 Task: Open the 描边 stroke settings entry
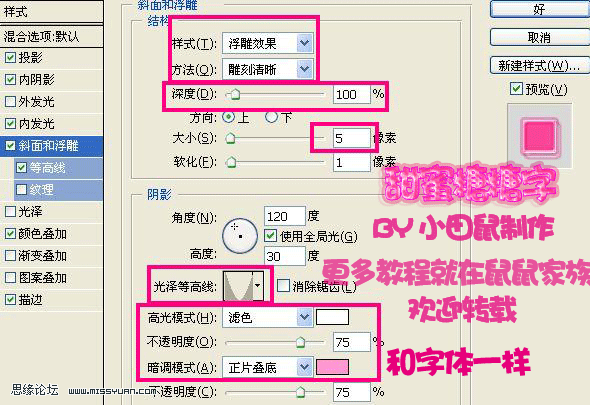coord(30,300)
